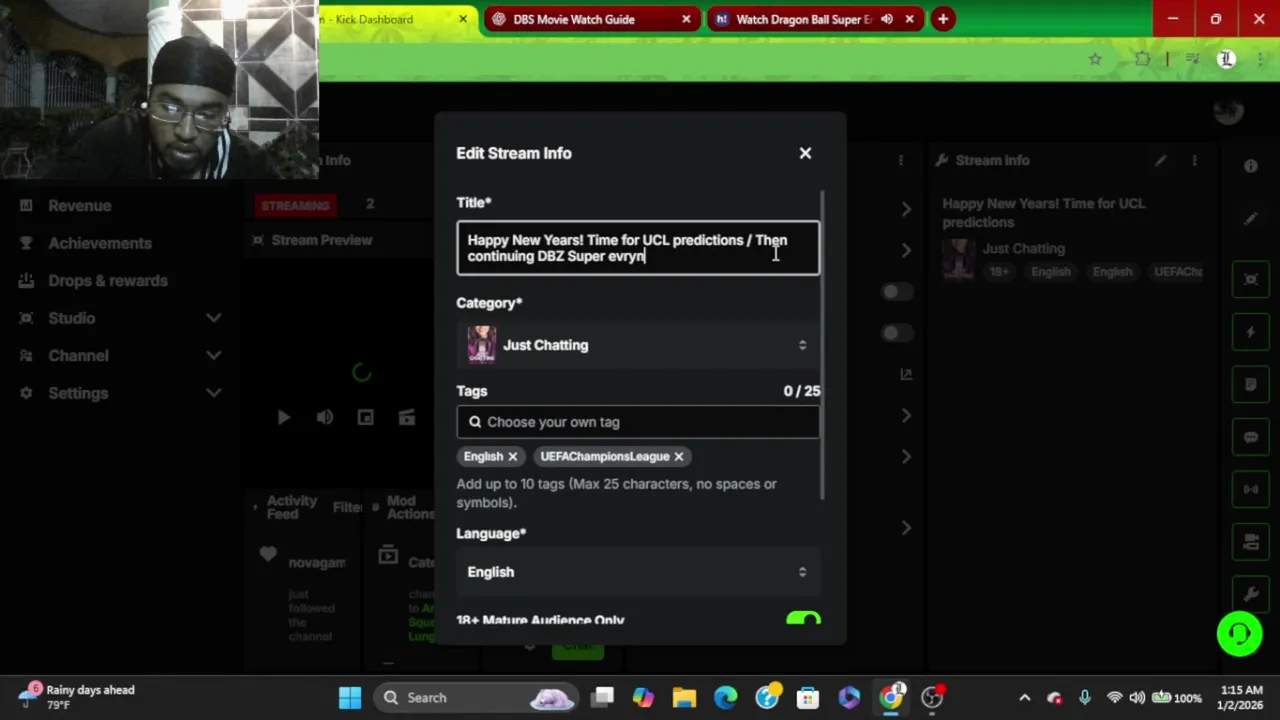Screen dimensions: 1280x720
Task: Open the Filter option in Activity Feed
Action: [347, 507]
